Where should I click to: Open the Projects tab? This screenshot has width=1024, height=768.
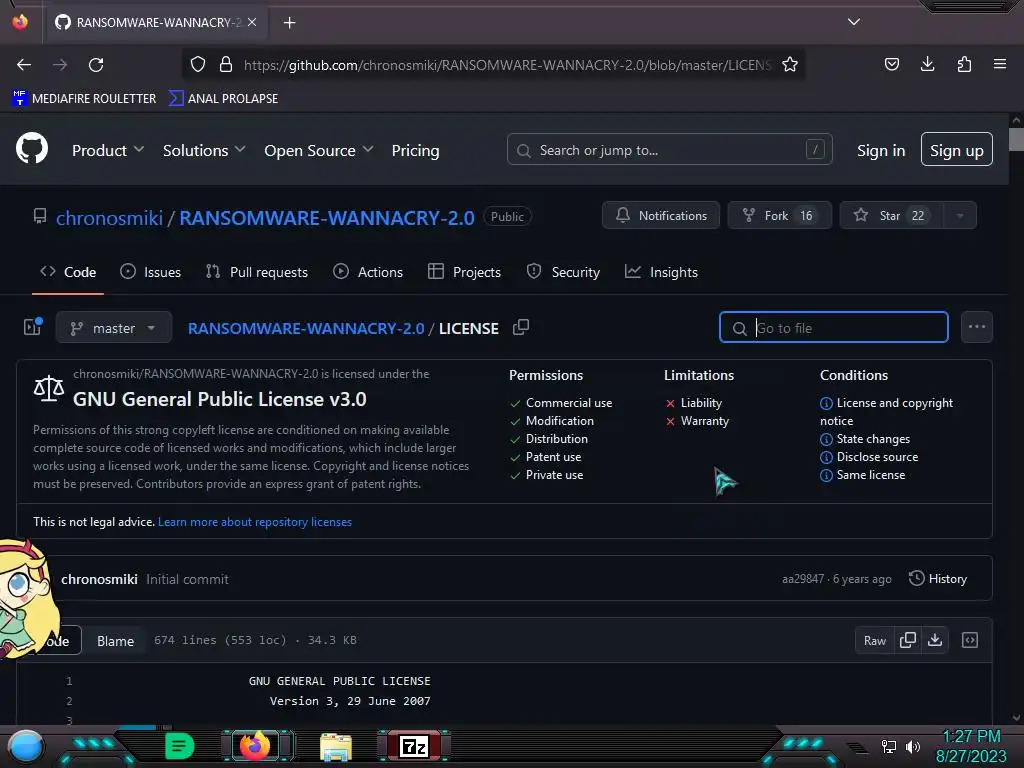click(x=464, y=272)
